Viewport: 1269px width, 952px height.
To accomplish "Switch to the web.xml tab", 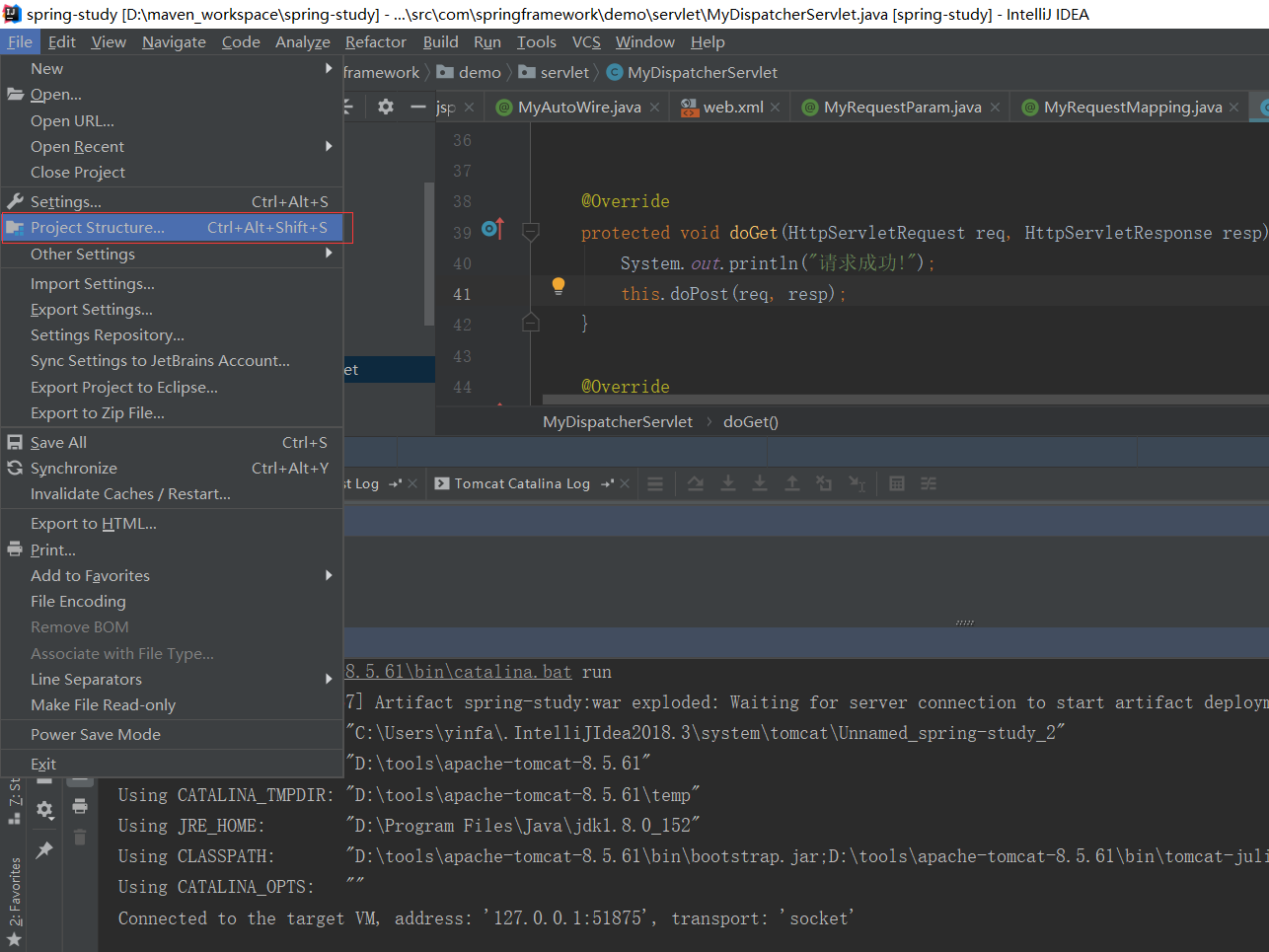I will tap(732, 108).
